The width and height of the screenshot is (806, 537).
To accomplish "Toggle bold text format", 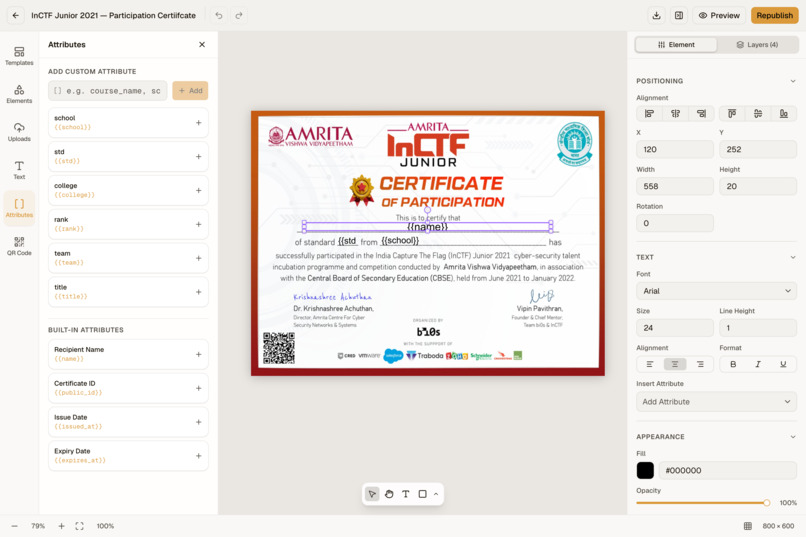I will click(x=733, y=364).
